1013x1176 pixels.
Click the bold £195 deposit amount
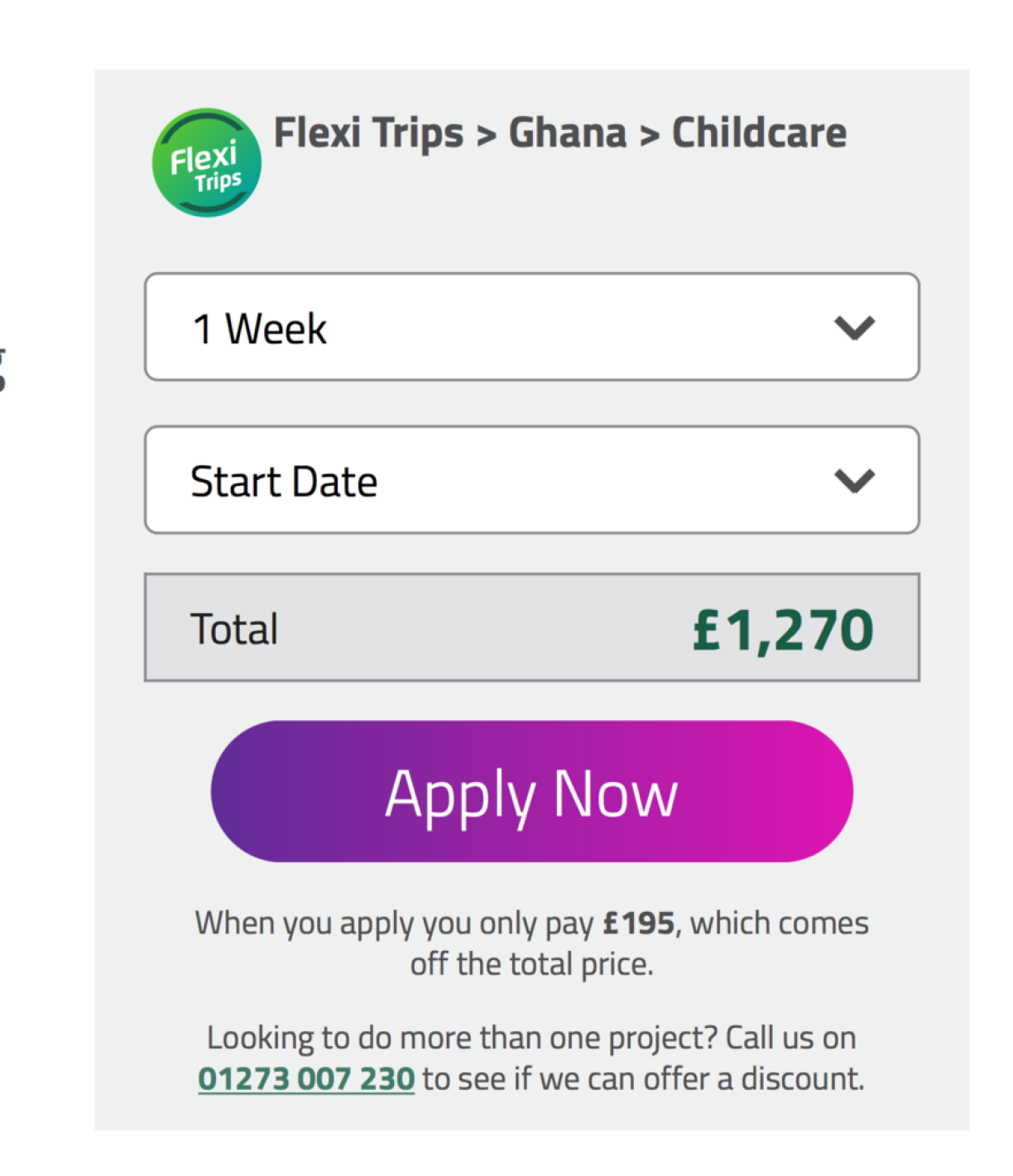pyautogui.click(x=638, y=923)
